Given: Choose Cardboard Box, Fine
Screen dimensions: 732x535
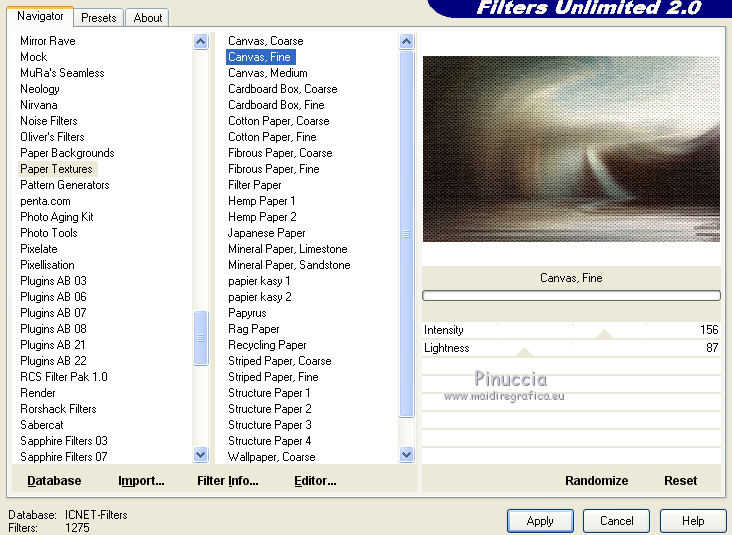Looking at the screenshot, I should 276,105.
